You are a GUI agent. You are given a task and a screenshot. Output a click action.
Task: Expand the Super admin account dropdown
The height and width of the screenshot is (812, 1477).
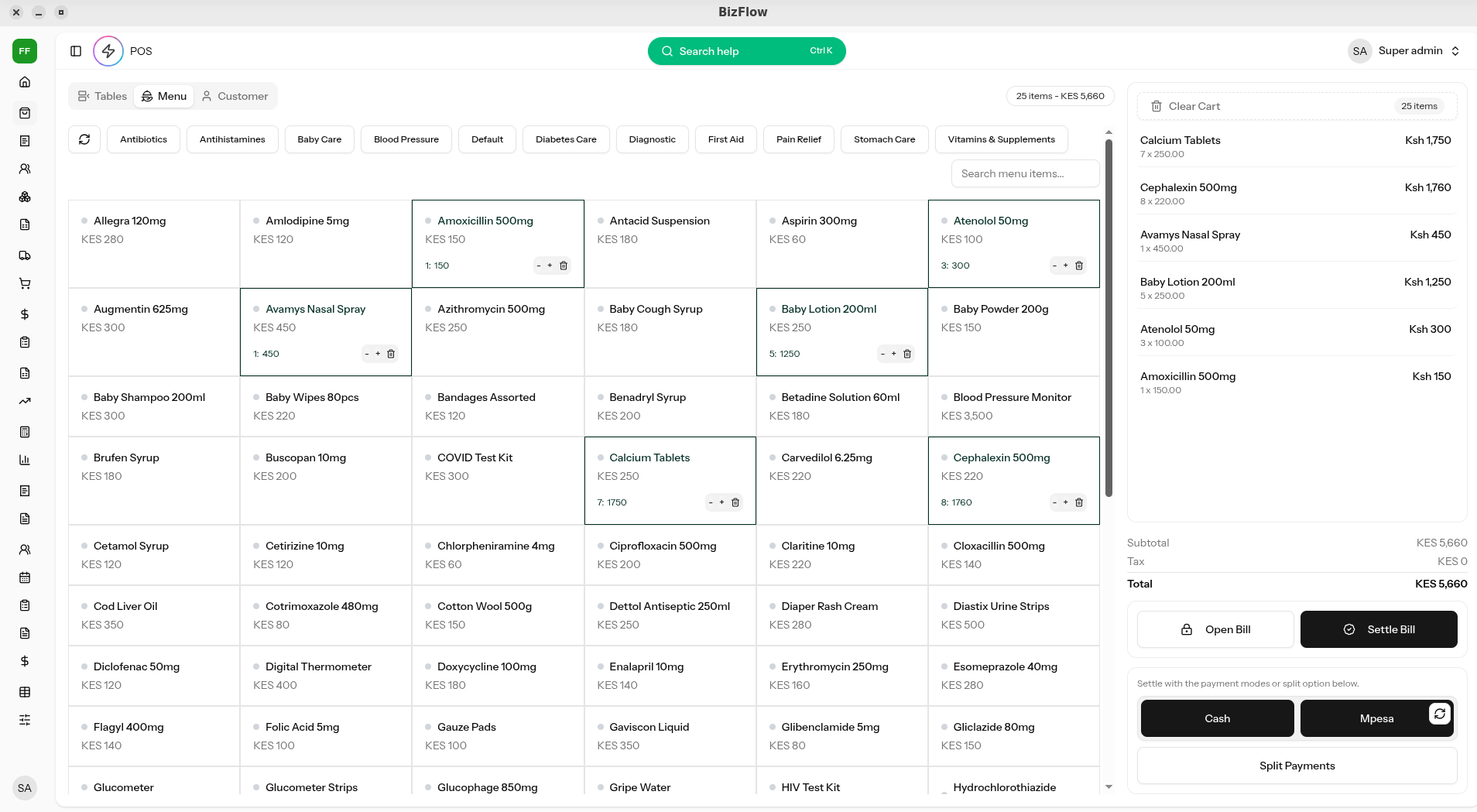coord(1455,51)
